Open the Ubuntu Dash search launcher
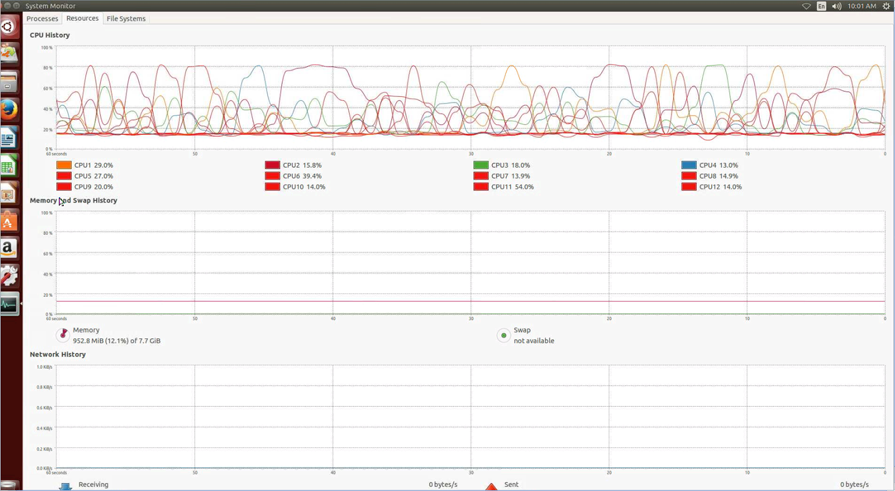 click(9, 27)
